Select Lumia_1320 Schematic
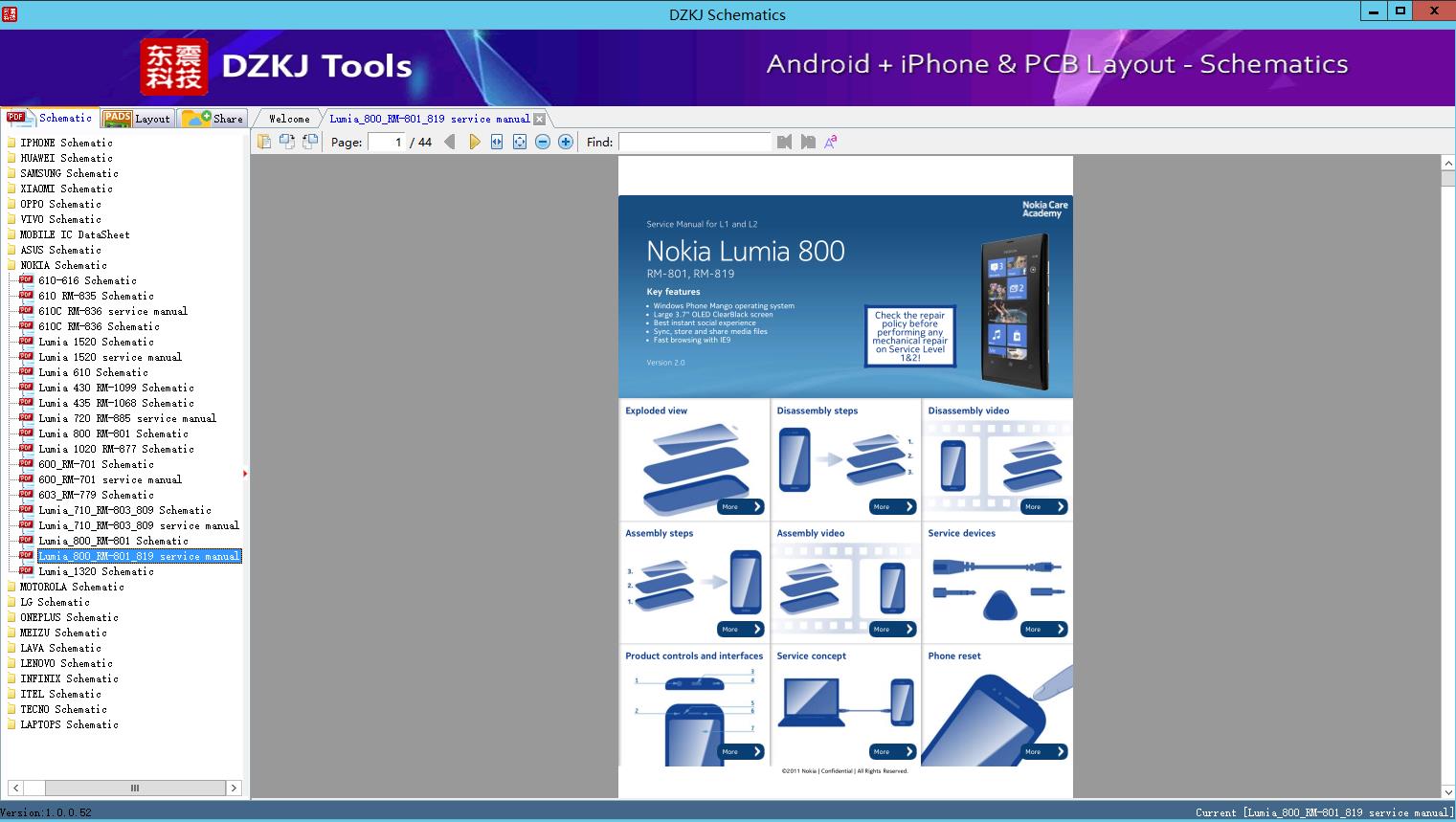The image size is (1456, 822). click(x=96, y=571)
